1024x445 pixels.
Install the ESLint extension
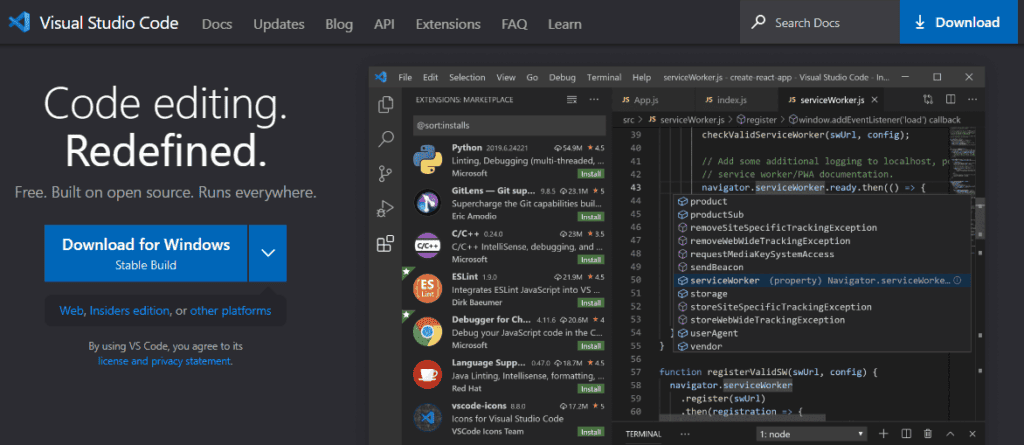tap(591, 303)
